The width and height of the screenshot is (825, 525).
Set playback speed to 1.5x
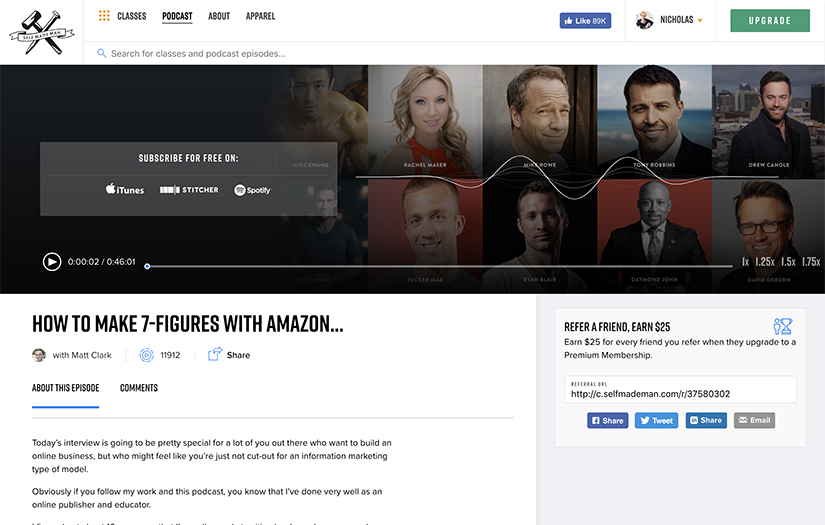click(788, 261)
